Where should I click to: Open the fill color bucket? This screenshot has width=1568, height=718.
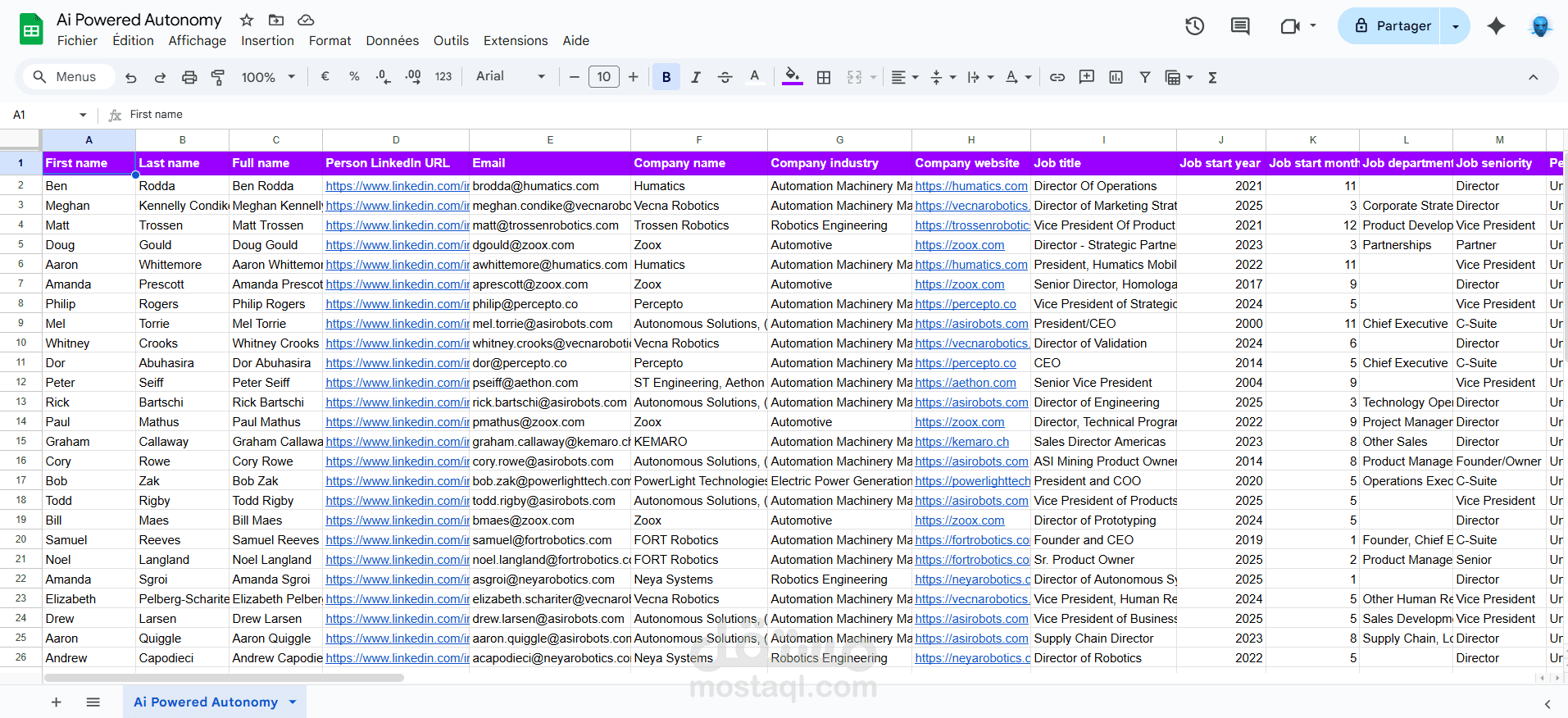point(792,76)
